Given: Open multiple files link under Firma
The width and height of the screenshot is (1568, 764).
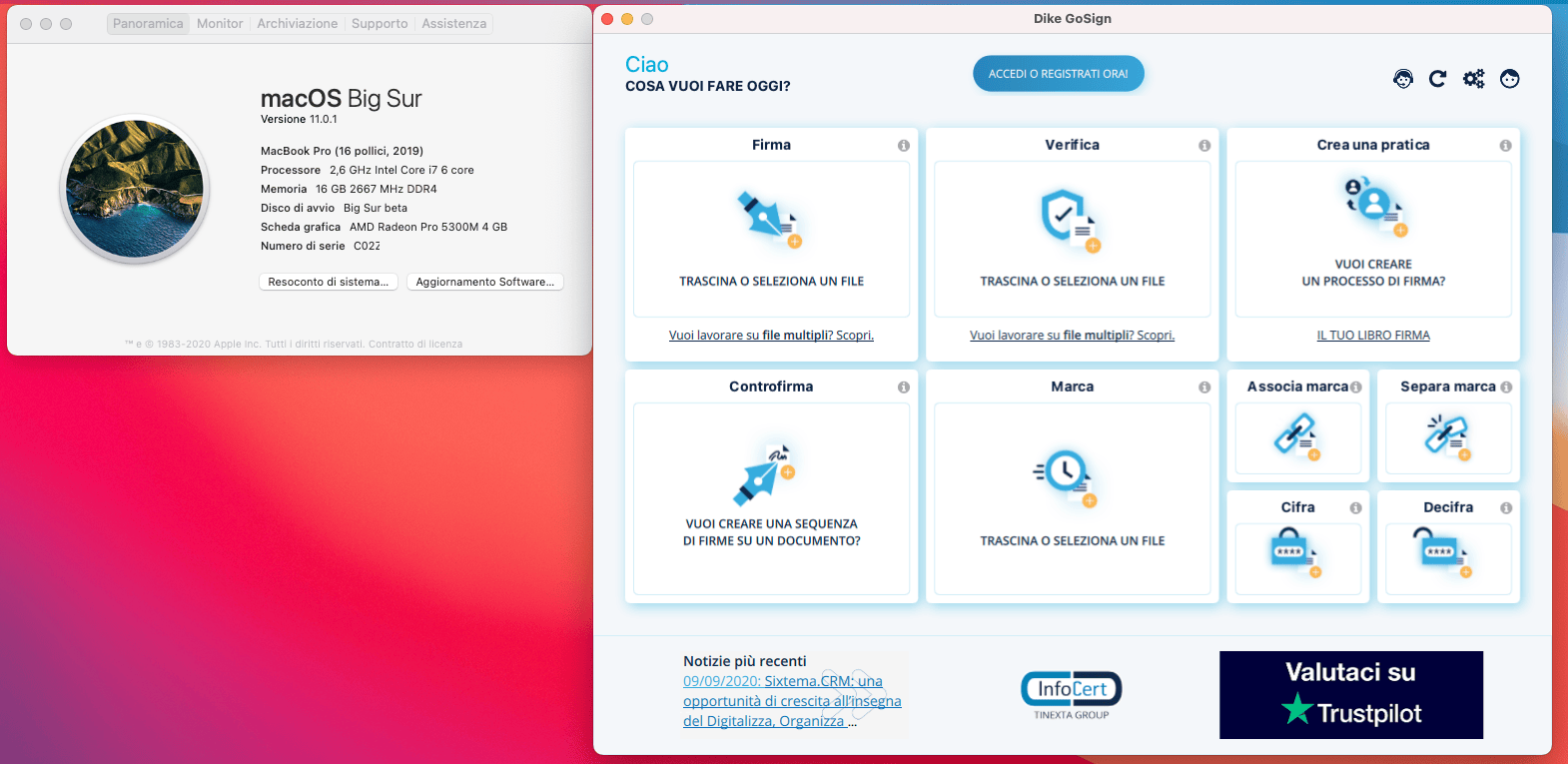Looking at the screenshot, I should coord(771,336).
